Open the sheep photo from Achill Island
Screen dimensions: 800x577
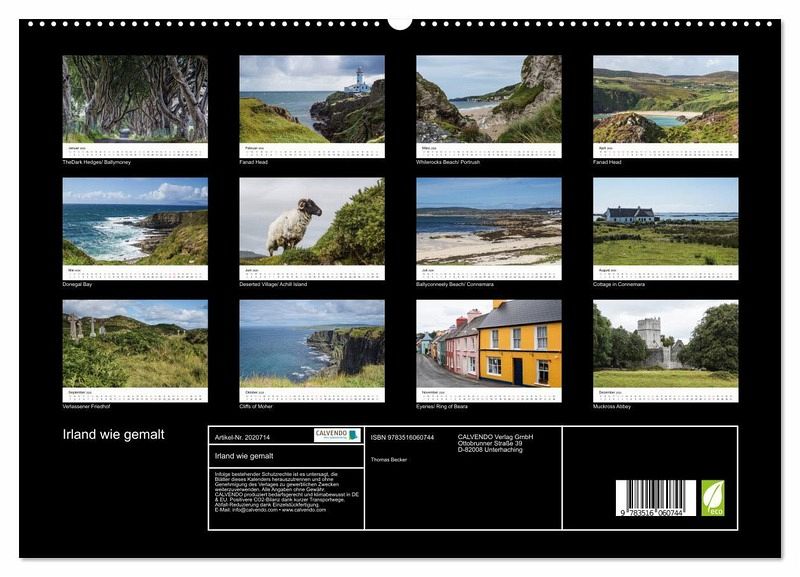[x=312, y=221]
